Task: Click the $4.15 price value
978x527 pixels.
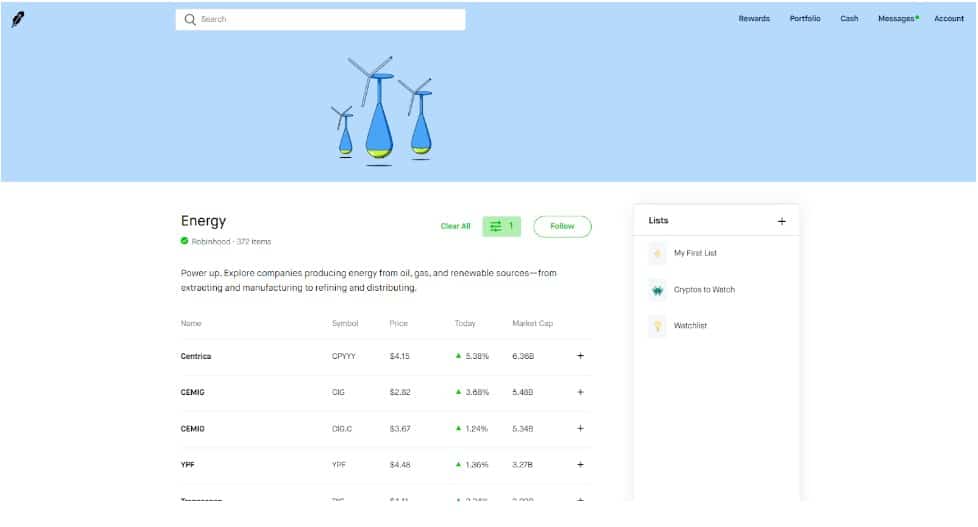Action: pyautogui.click(x=399, y=357)
